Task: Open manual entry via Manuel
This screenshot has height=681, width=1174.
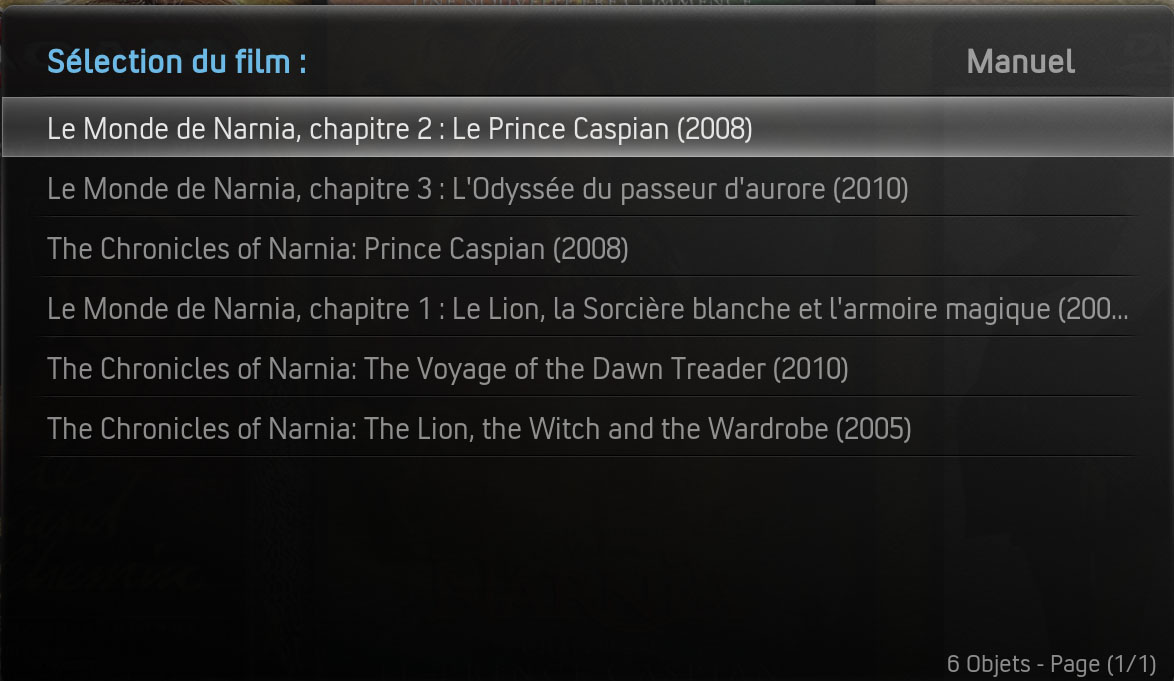Action: 1020,62
